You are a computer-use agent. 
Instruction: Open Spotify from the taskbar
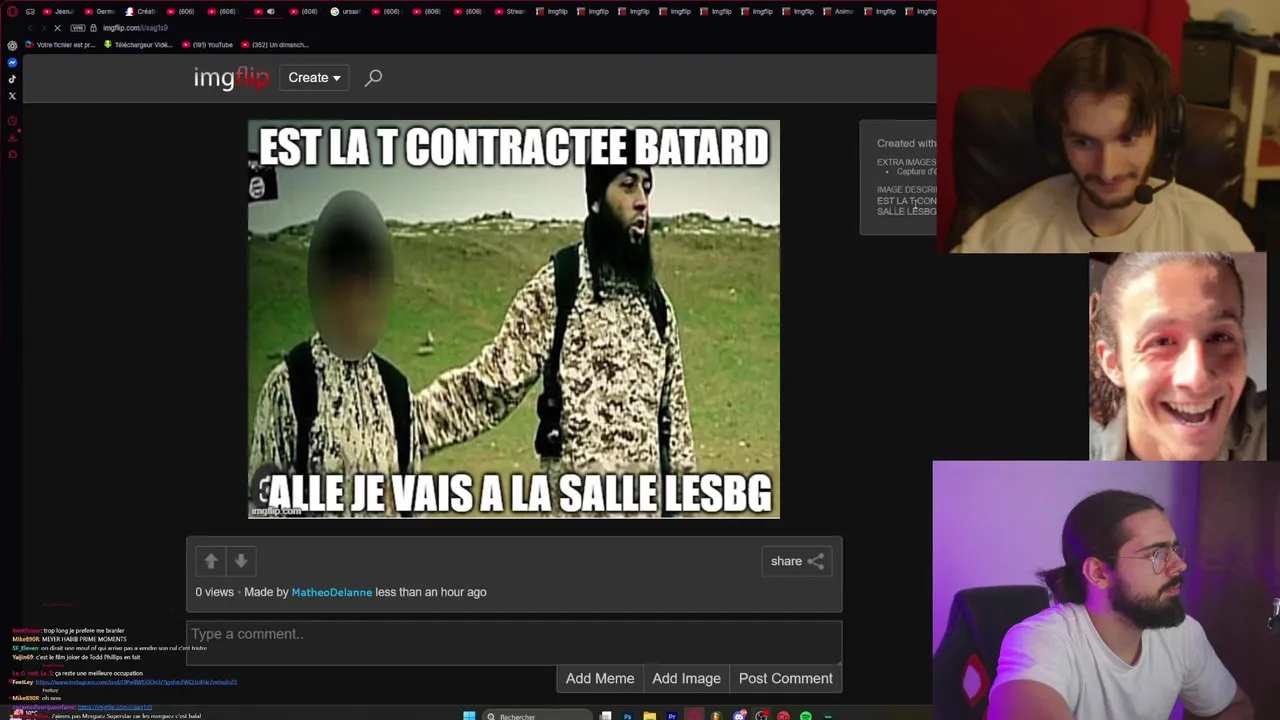[x=805, y=716]
